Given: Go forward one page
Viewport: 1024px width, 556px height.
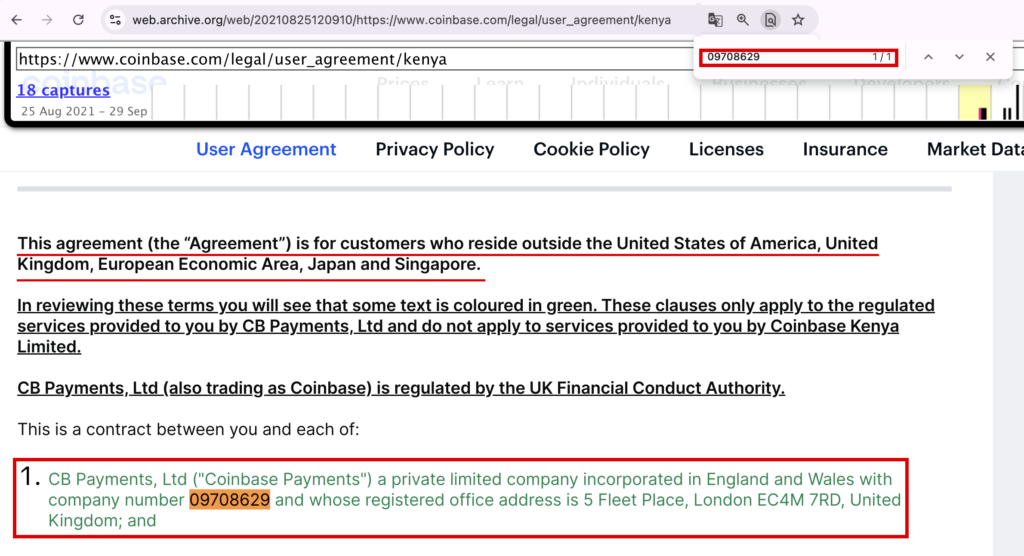Looking at the screenshot, I should coord(47,20).
